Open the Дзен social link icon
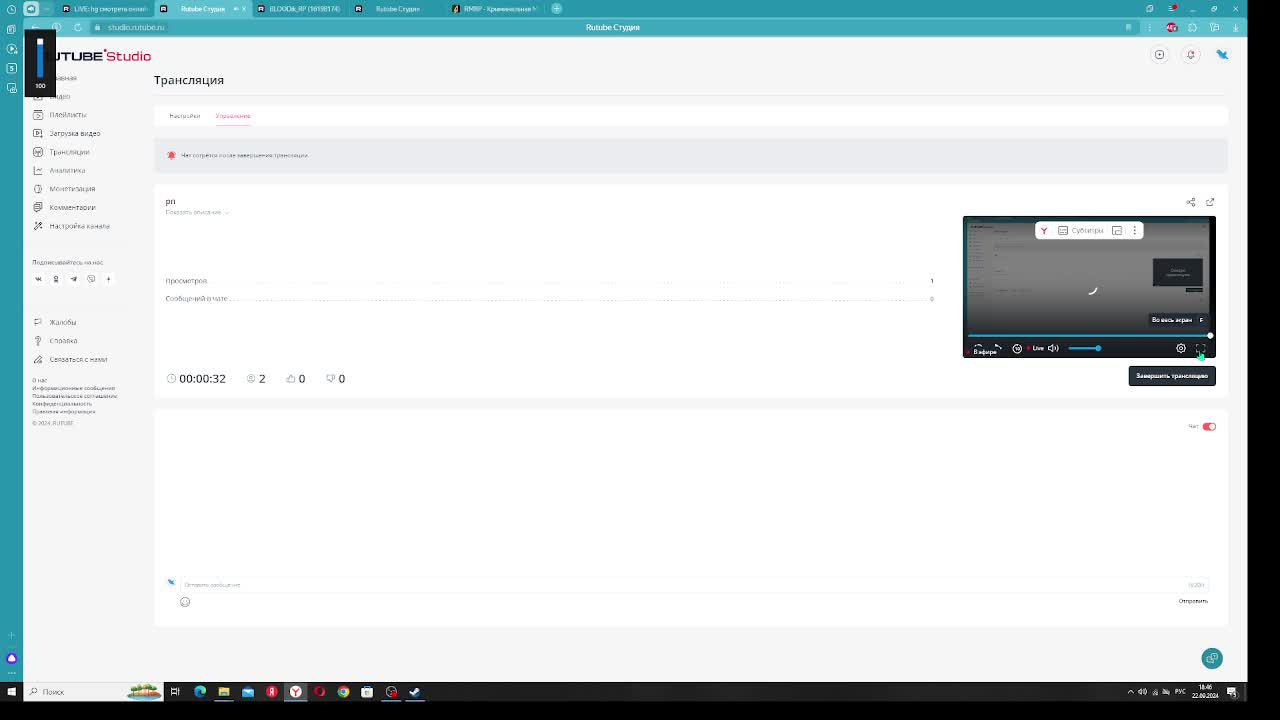 (108, 279)
